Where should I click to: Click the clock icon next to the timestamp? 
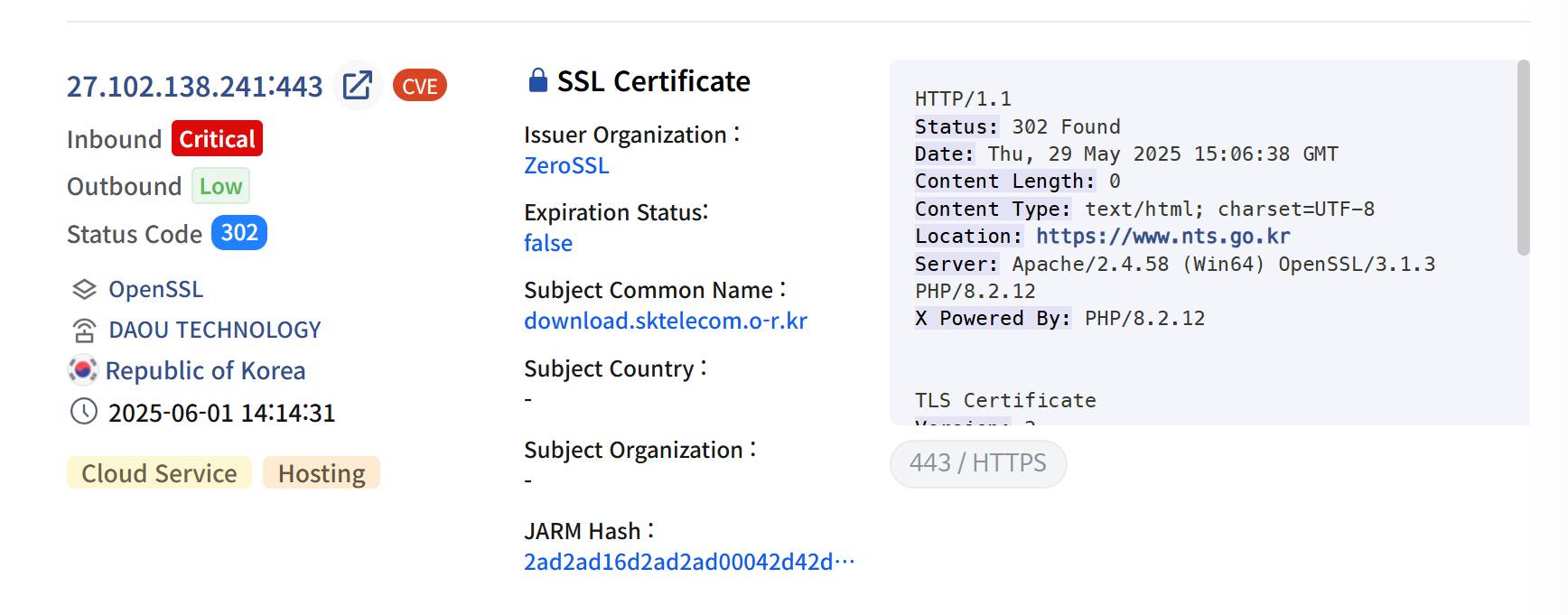[84, 412]
